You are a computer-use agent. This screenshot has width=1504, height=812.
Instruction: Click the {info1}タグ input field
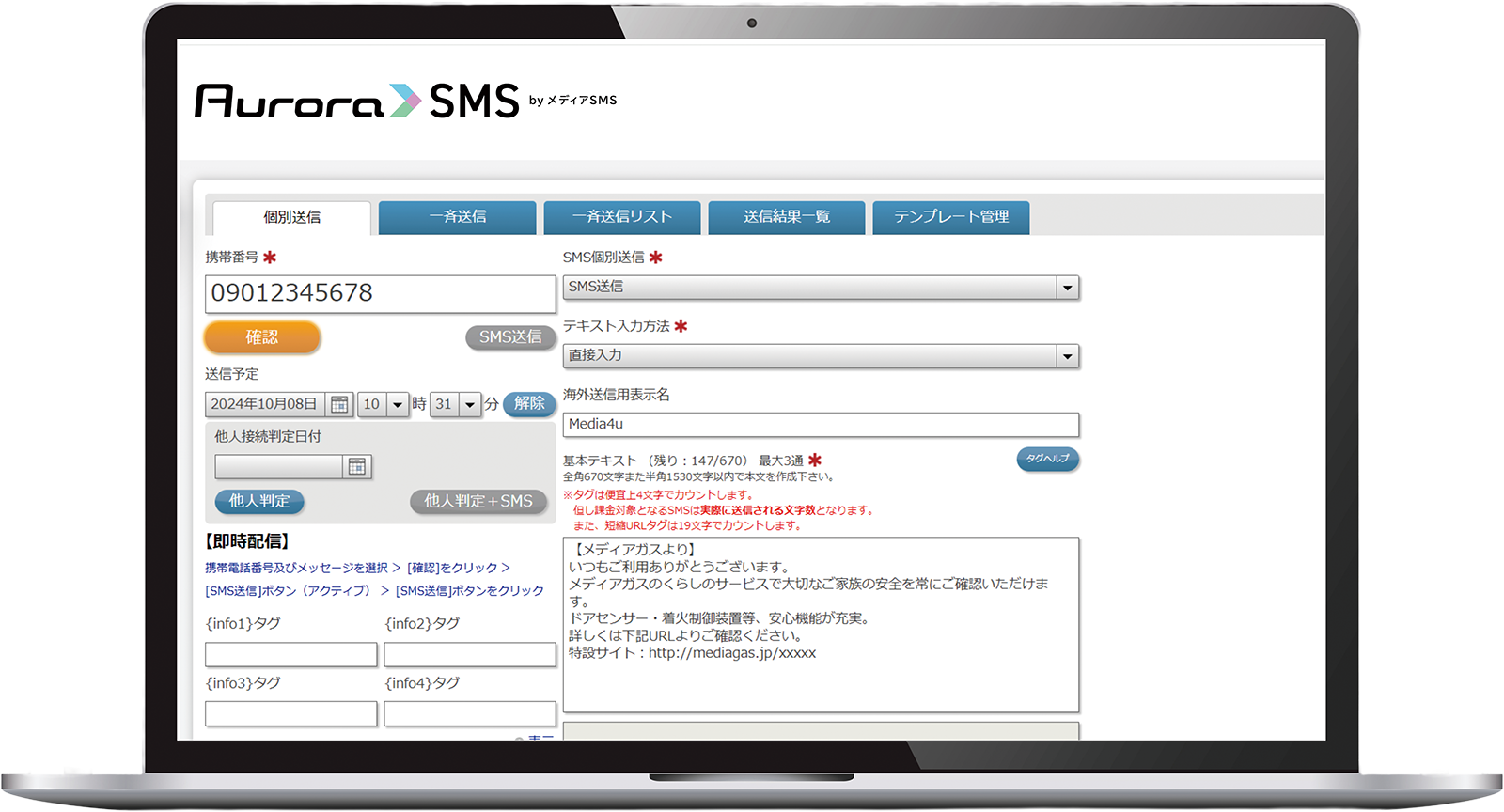tap(291, 654)
